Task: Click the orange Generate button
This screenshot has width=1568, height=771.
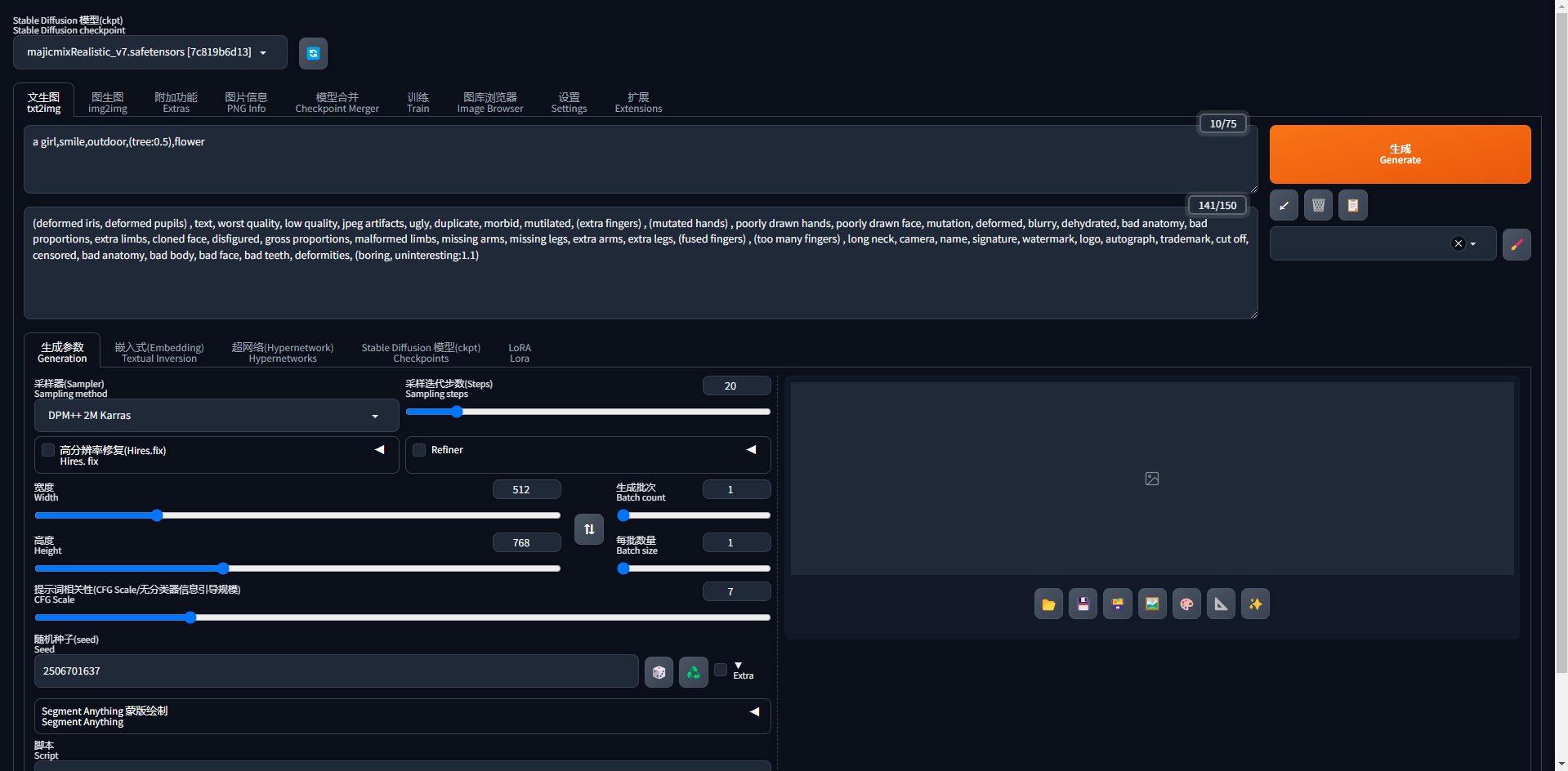Action: pyautogui.click(x=1400, y=154)
